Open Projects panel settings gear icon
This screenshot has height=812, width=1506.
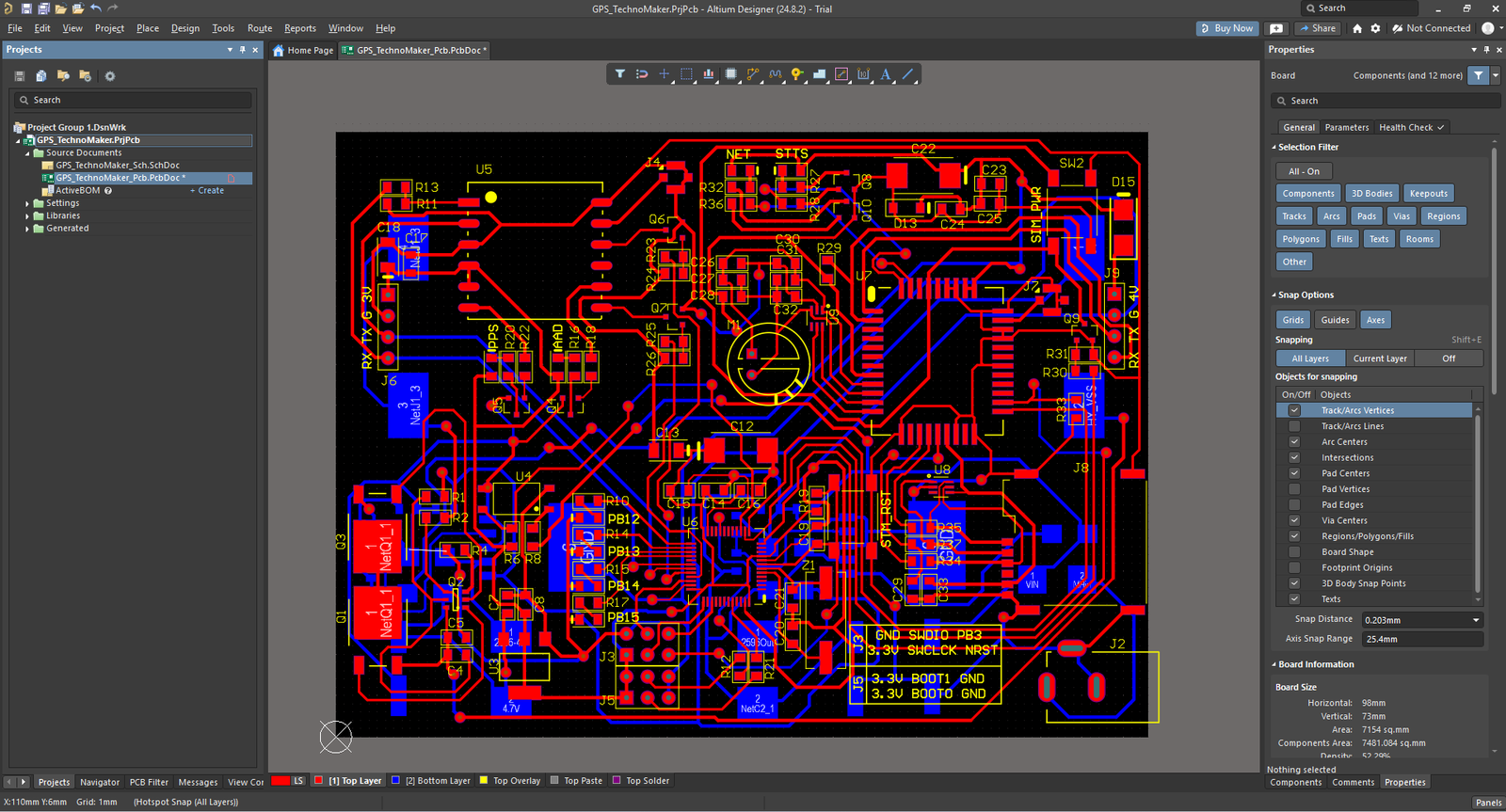click(109, 76)
